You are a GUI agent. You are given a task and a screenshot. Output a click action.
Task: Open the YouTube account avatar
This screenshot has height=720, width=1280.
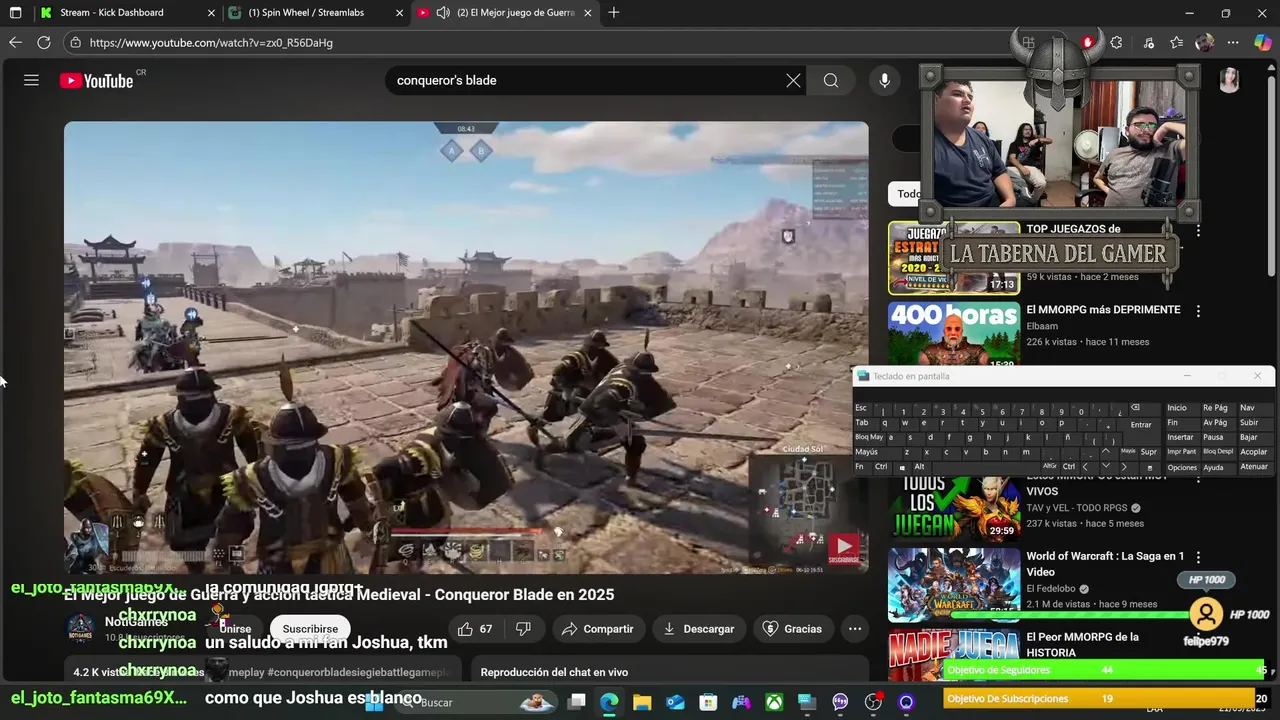point(1229,80)
